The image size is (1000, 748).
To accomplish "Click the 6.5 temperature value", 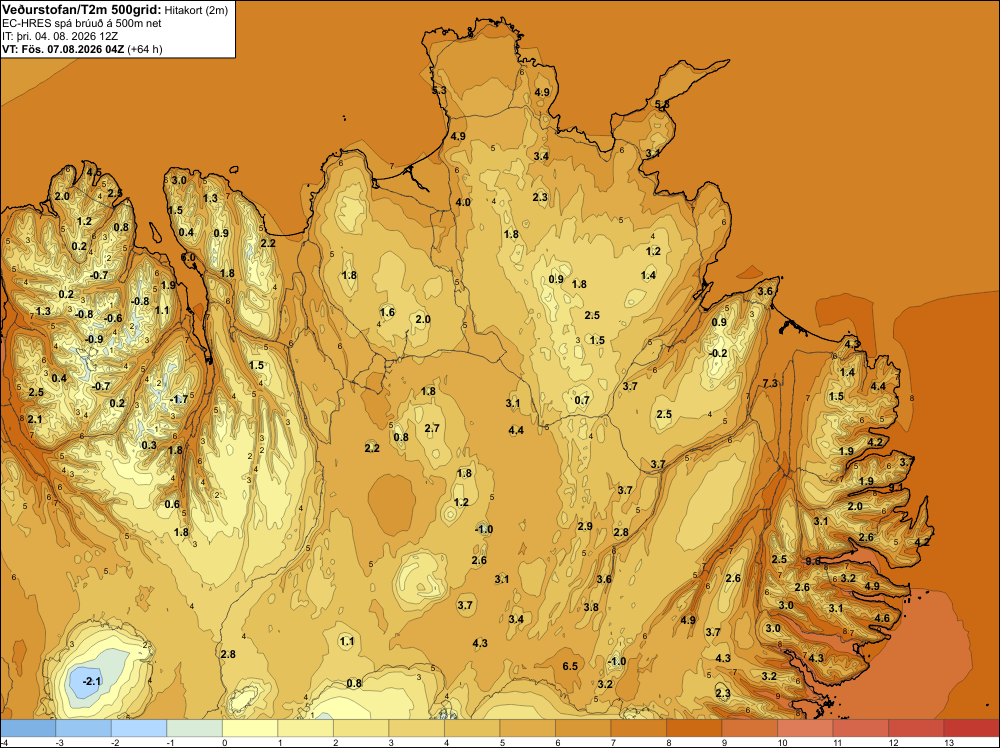I will 570,666.
